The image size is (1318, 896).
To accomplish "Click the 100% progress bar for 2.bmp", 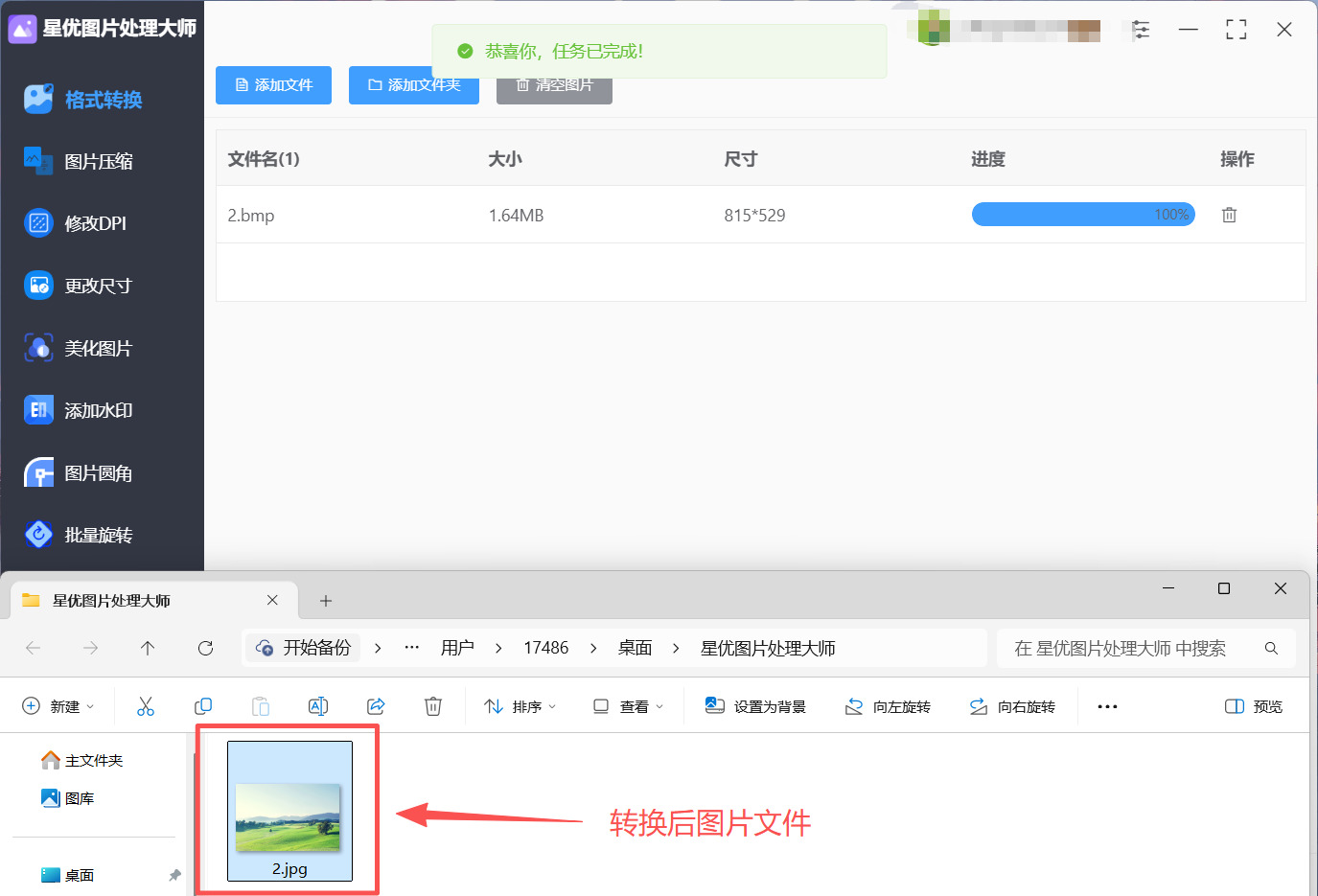I will pyautogui.click(x=1083, y=215).
